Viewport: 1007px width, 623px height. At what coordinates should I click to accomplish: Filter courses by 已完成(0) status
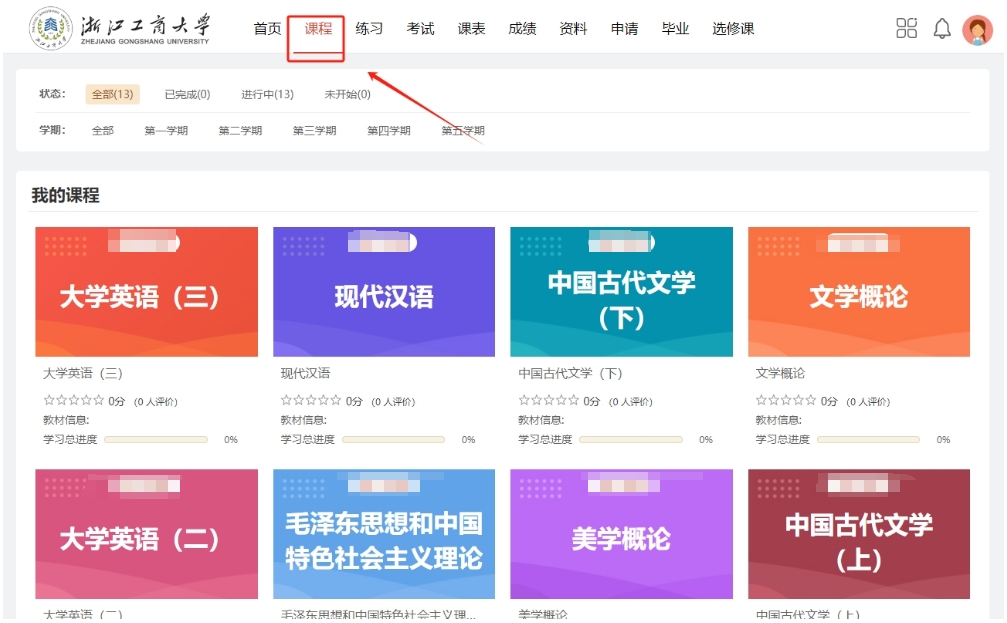tap(187, 95)
